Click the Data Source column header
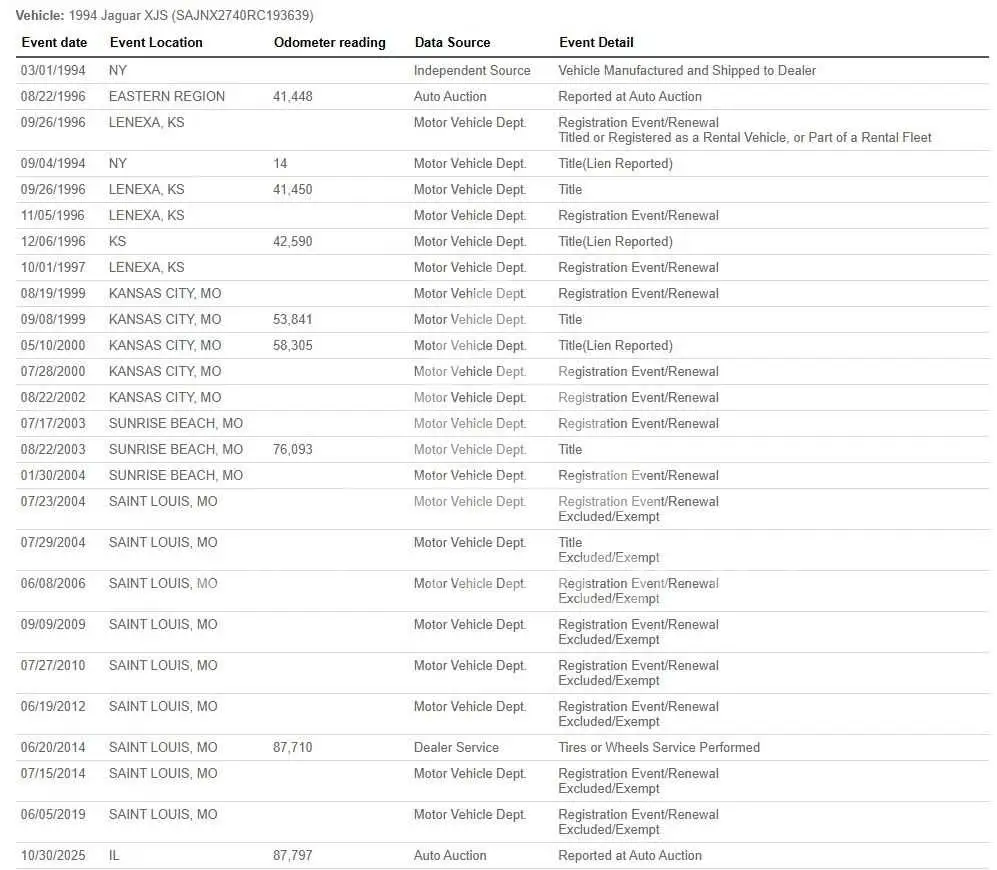Screen dimensions: 997x870 pyautogui.click(x=452, y=43)
